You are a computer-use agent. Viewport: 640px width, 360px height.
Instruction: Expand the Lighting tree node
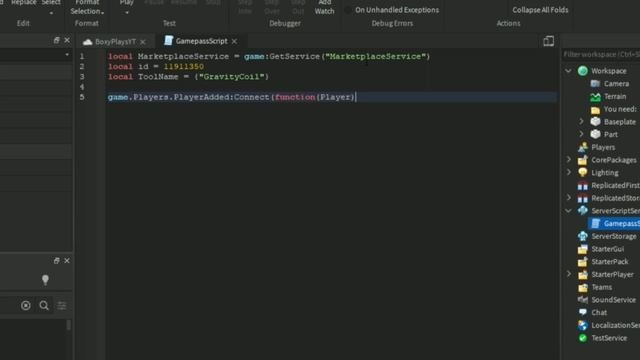[569, 172]
